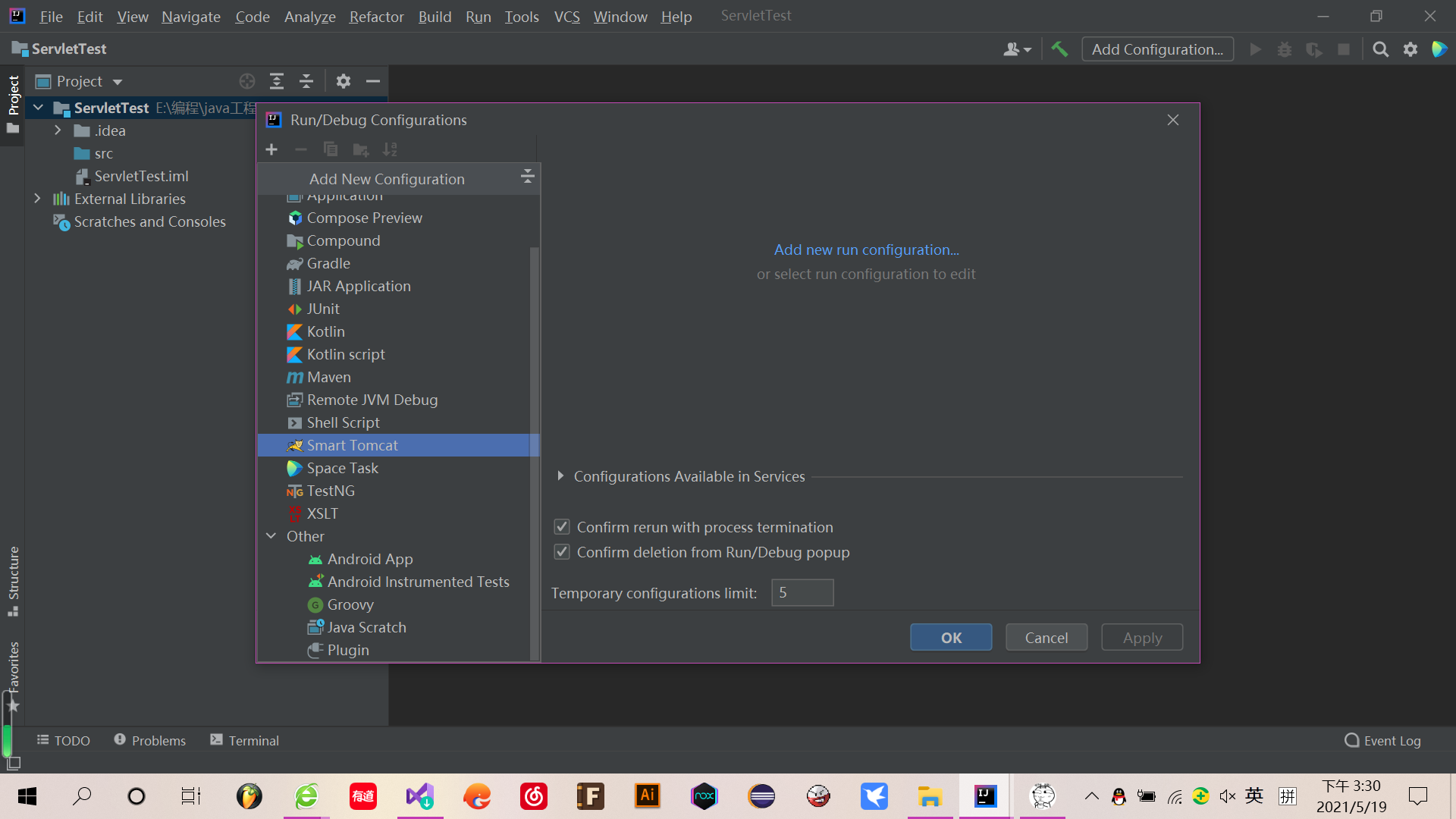Click the collapse all icon in Project panel

[x=306, y=81]
